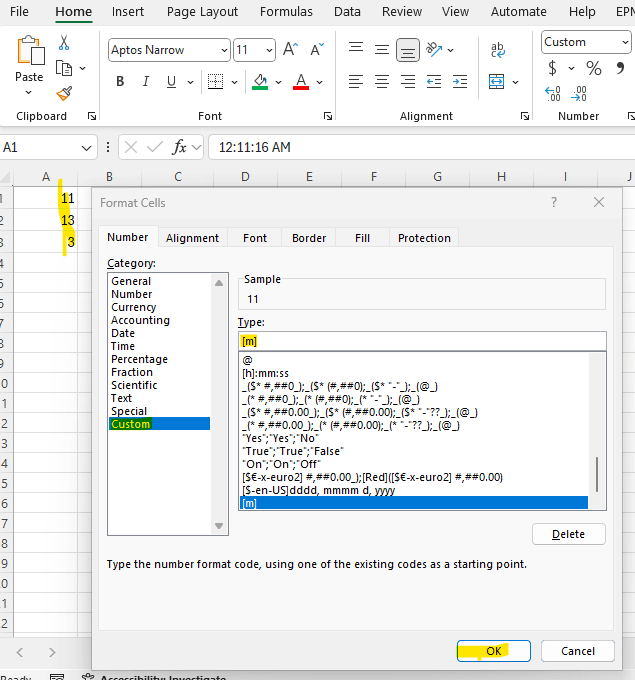
Task: Open the font size dropdown
Action: tap(269, 50)
